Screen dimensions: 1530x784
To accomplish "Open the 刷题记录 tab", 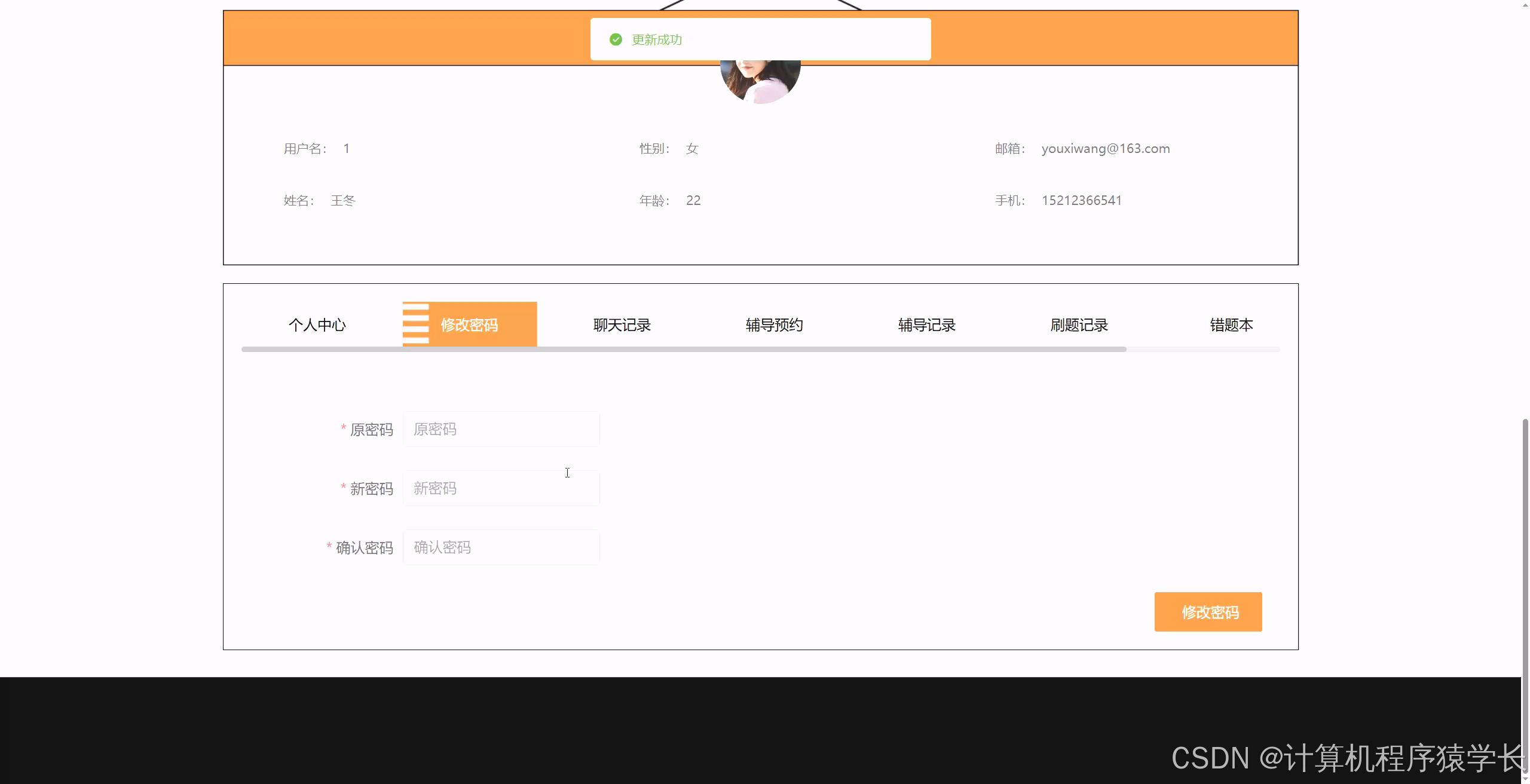I will pos(1079,325).
